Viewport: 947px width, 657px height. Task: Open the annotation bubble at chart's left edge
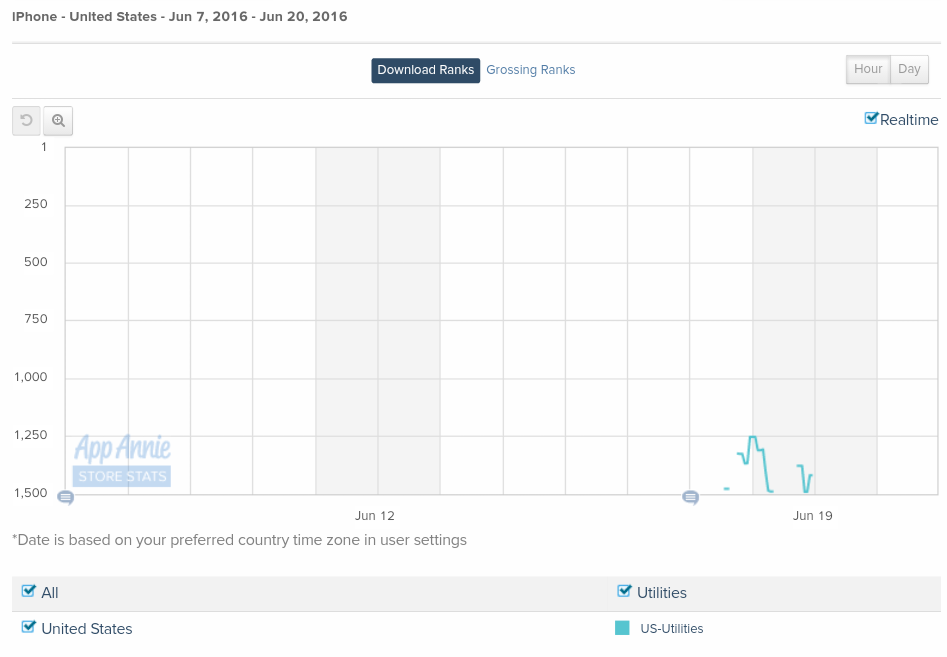click(65, 496)
